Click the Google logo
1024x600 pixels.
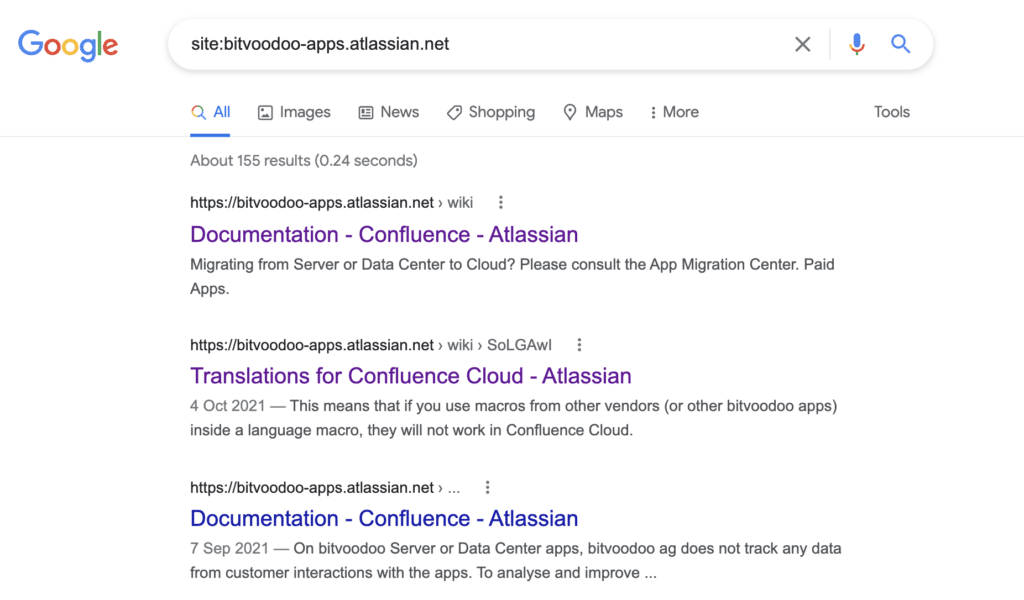pos(68,45)
